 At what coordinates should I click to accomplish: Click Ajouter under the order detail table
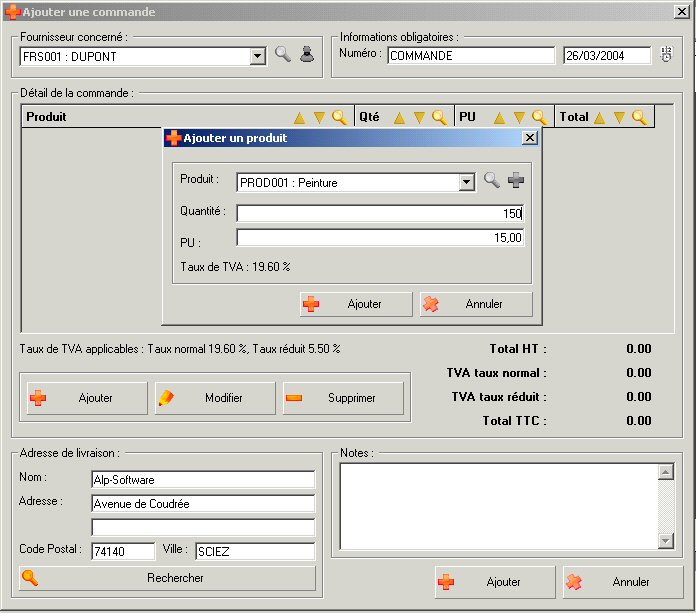click(87, 398)
